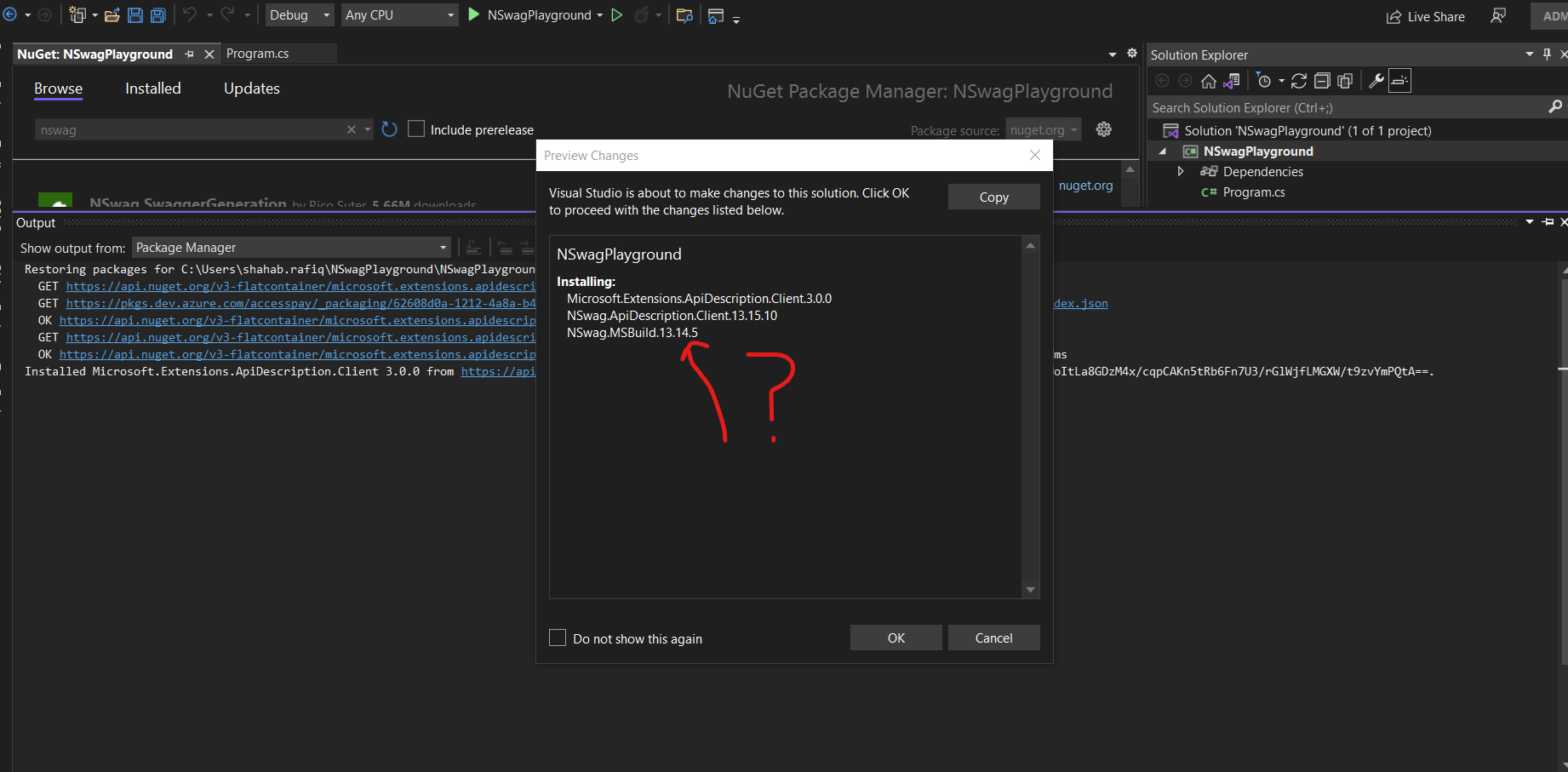1568x772 pixels.
Task: Click Show All Files icon in Solution Explorer
Action: coord(1345,81)
